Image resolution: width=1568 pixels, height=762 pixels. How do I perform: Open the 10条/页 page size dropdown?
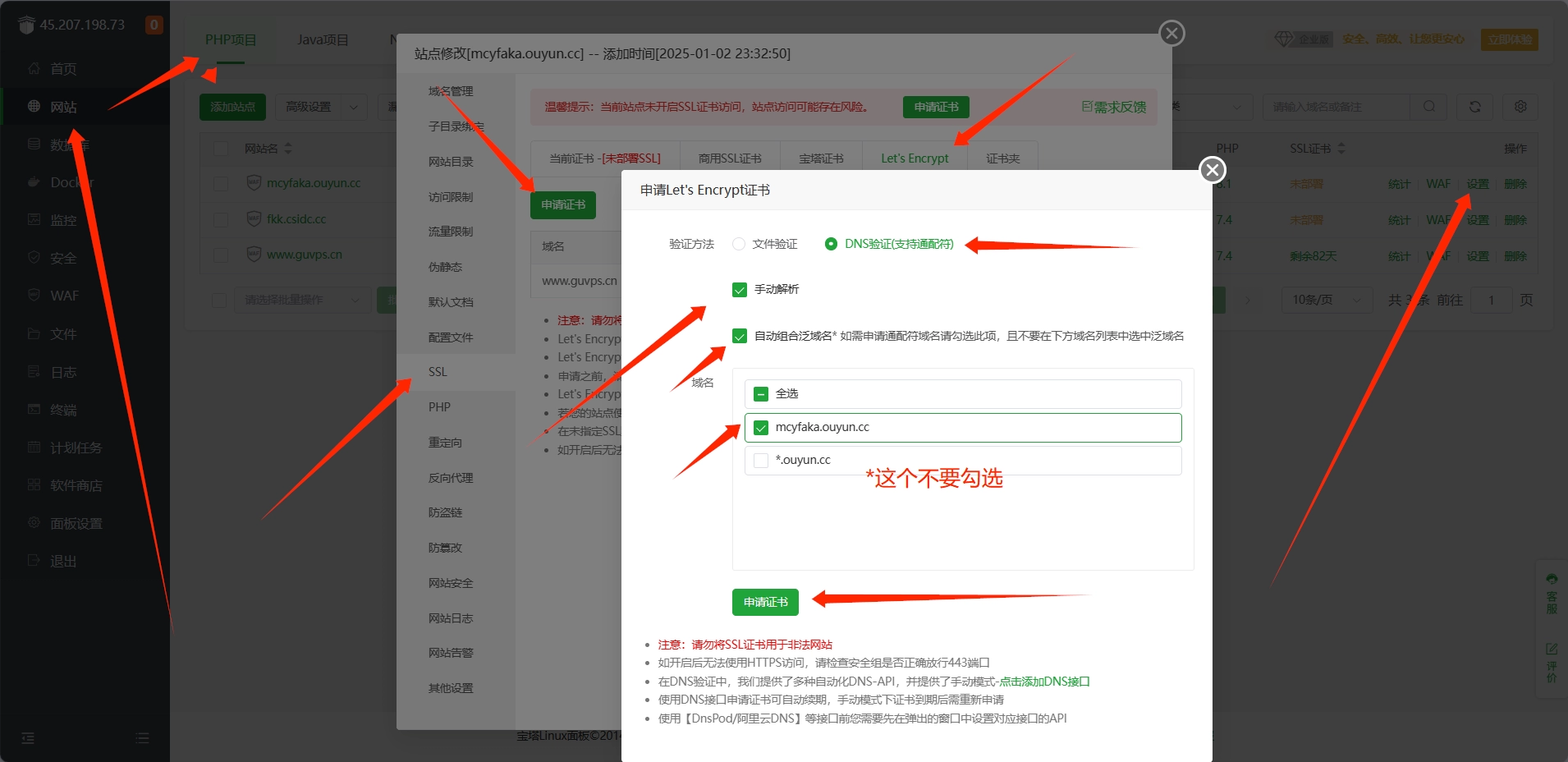point(1327,300)
